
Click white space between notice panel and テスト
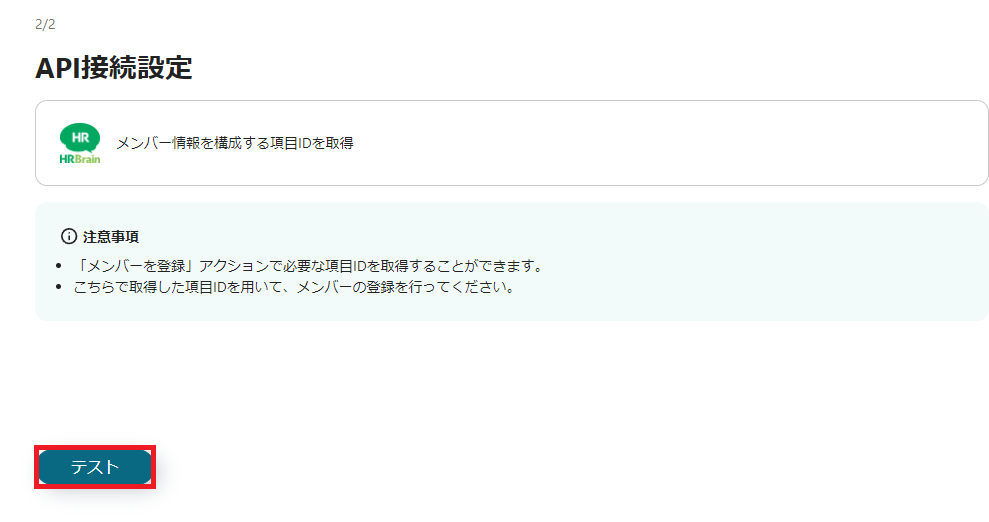point(442,385)
